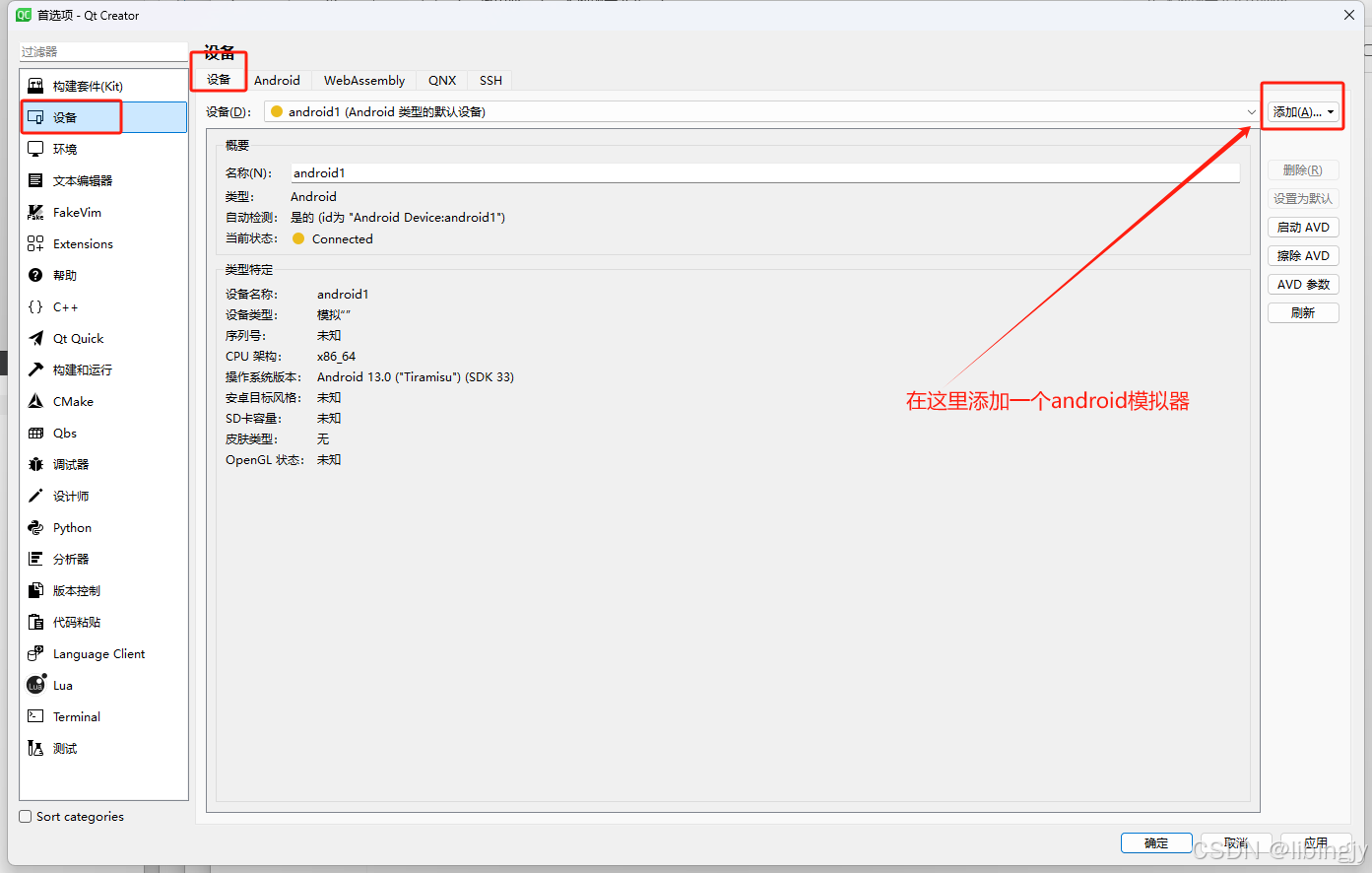
Task: Open the Extensions category icon
Action: click(x=35, y=243)
